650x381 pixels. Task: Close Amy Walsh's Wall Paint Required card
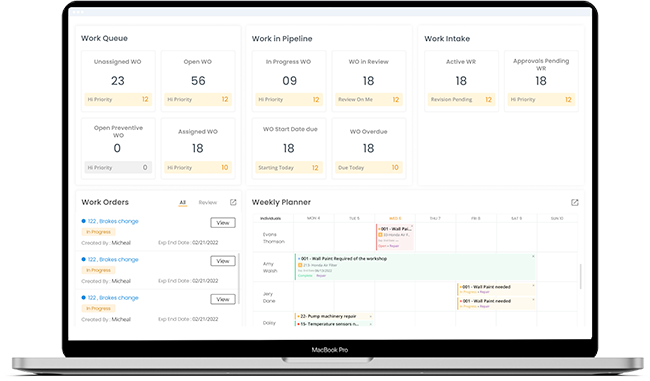[x=533, y=256]
